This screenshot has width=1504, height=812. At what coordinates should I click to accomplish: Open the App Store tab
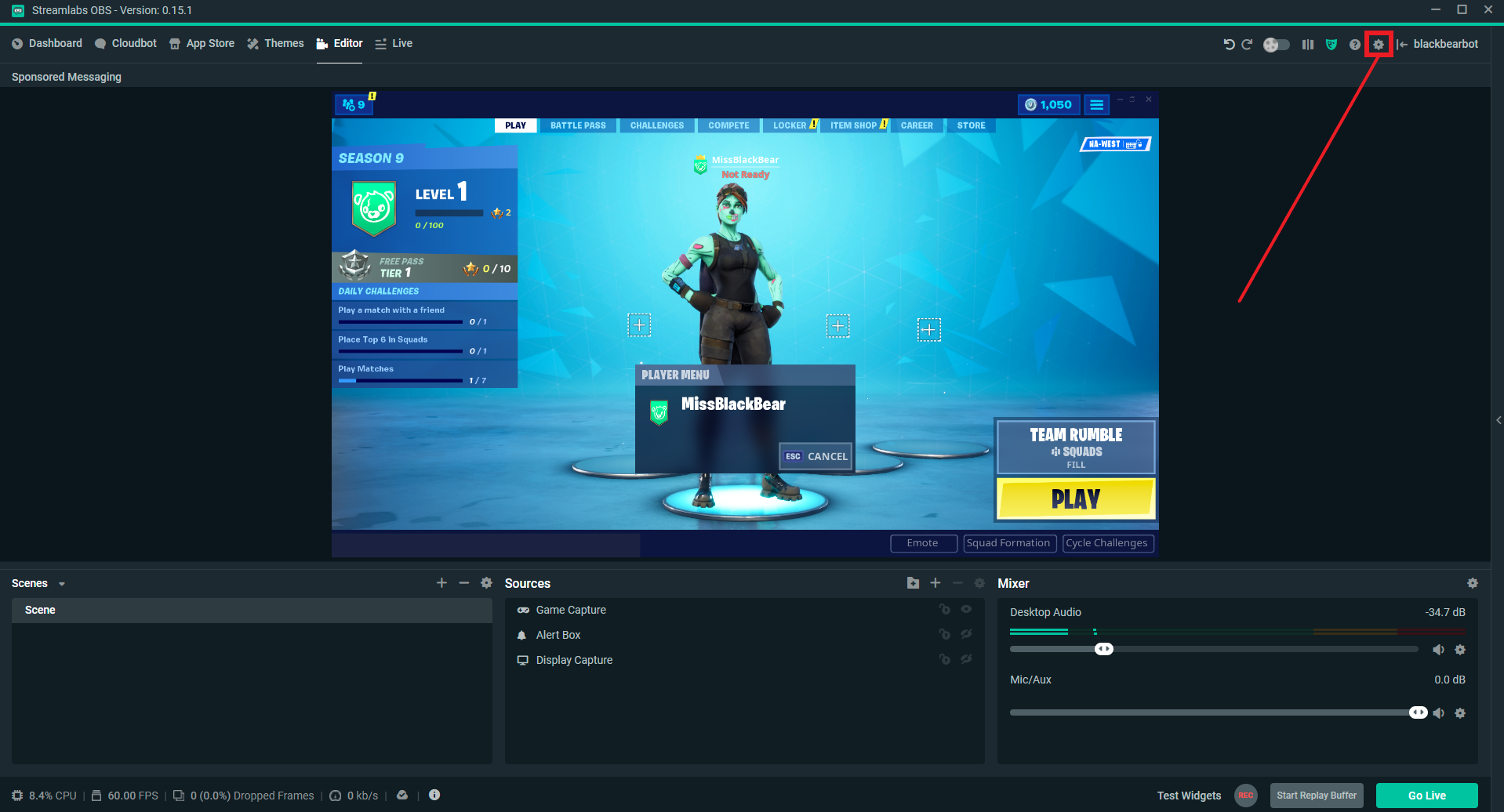202,44
